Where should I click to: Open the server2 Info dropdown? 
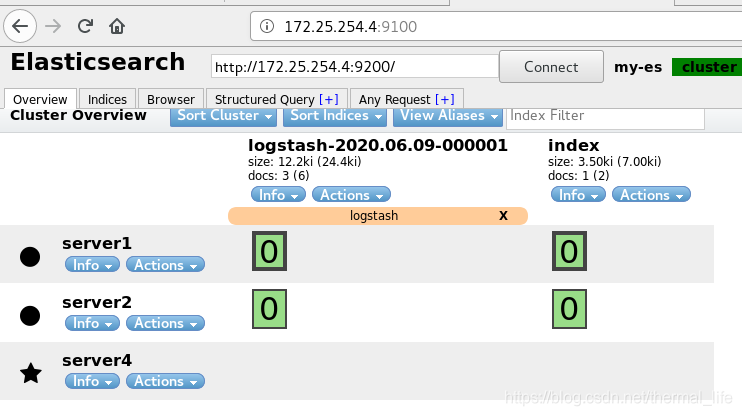click(92, 323)
